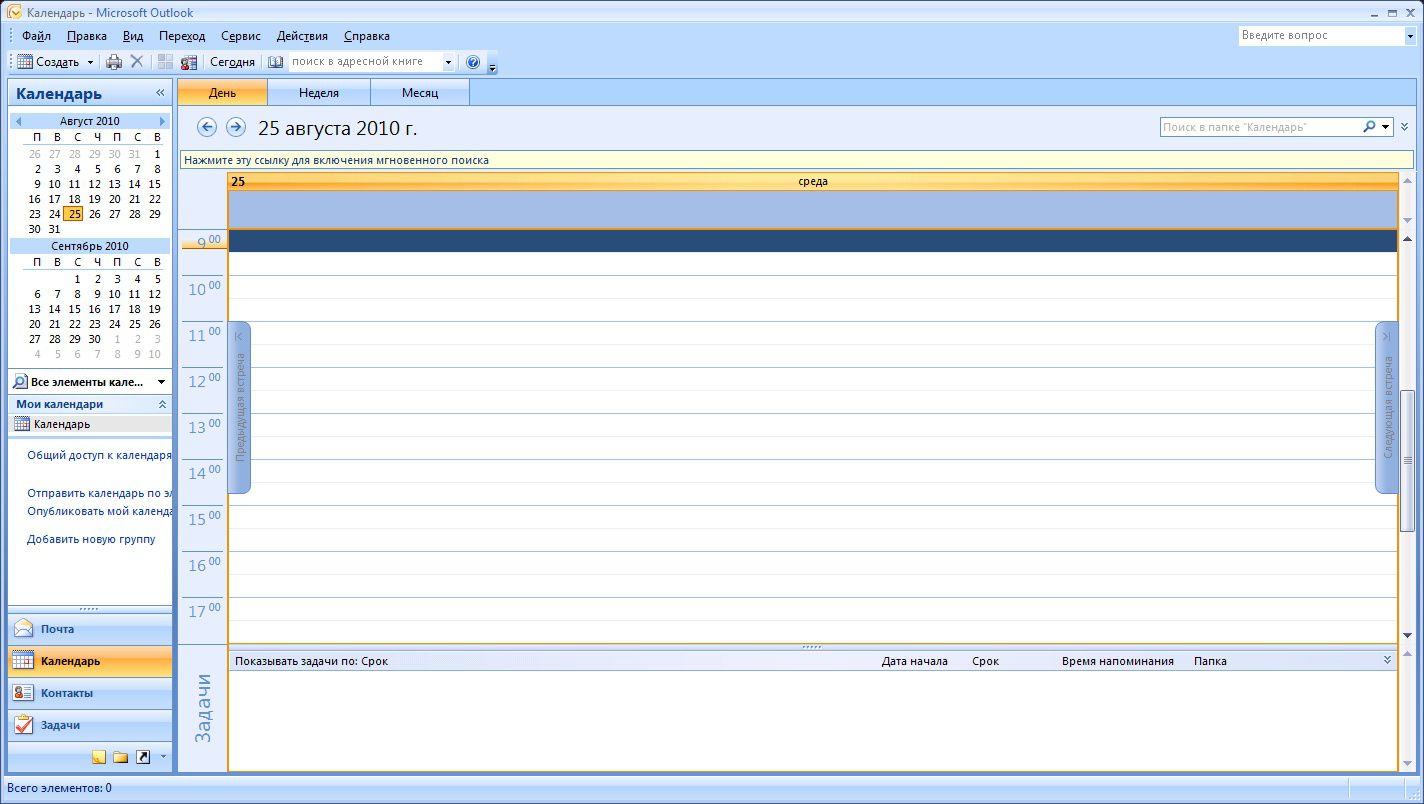Click the Календарь button in navigation pane
Image resolution: width=1424 pixels, height=804 pixels.
(x=90, y=661)
